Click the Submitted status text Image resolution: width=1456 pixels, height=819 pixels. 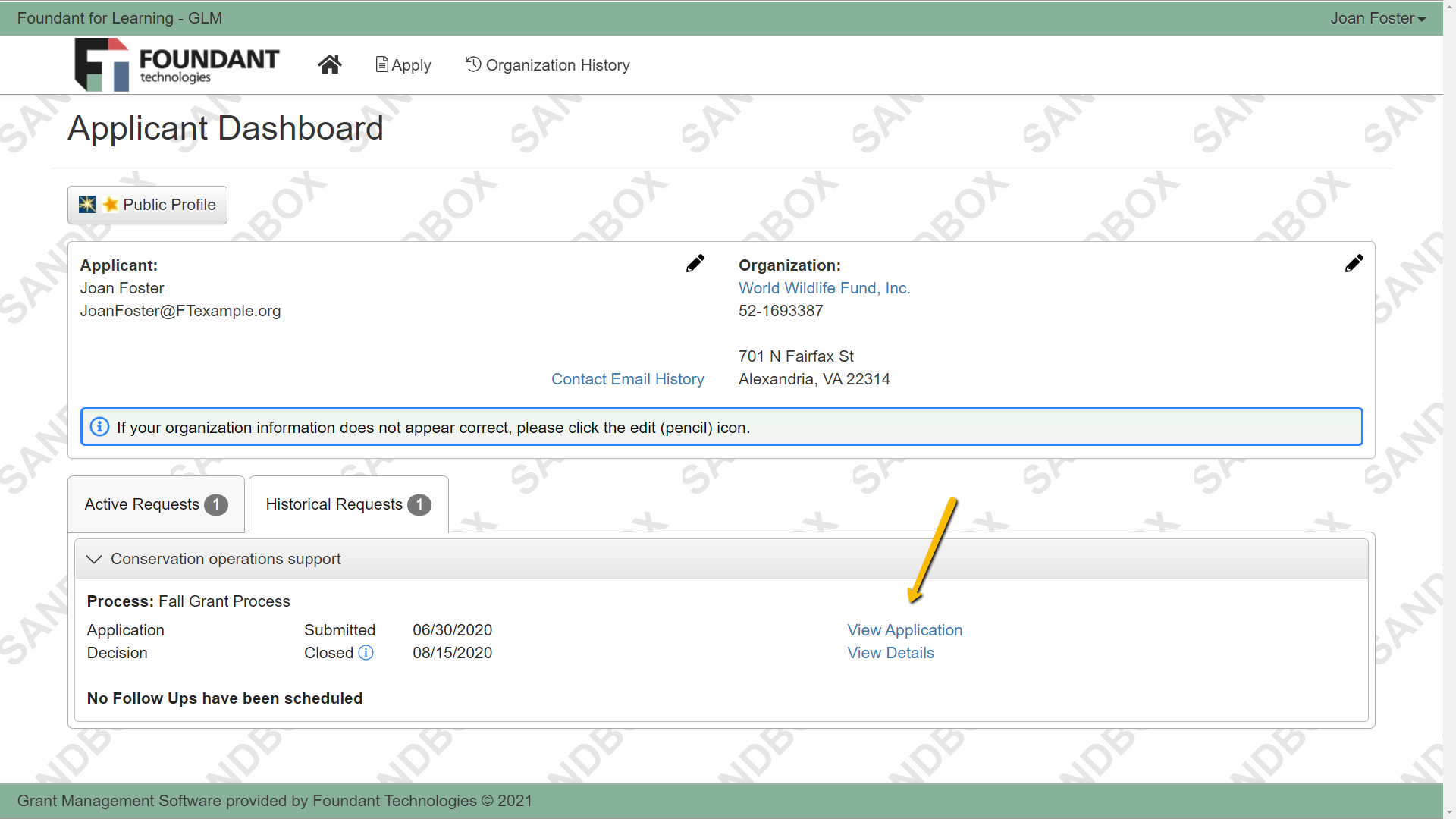[340, 630]
